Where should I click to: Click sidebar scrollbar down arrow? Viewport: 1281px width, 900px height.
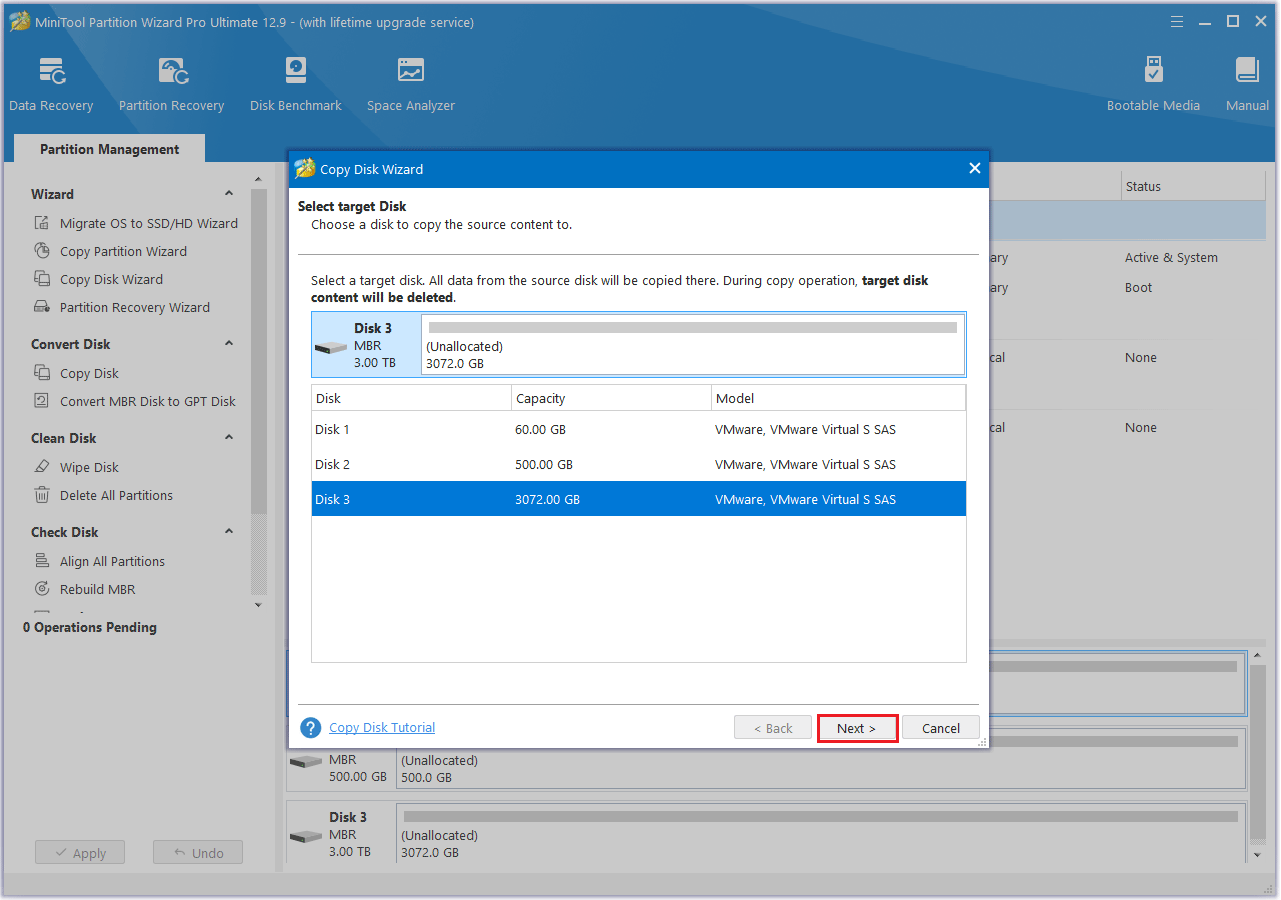[259, 605]
